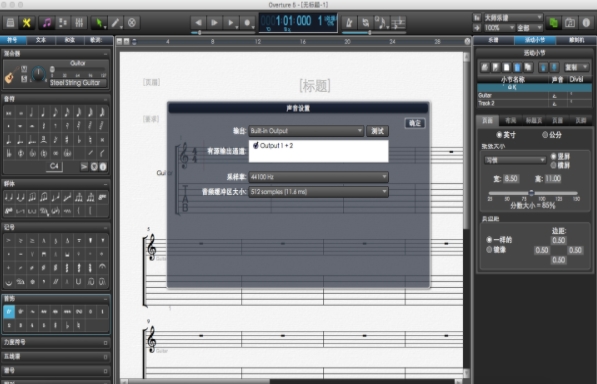Select the 公分 centimeters radio button
This screenshot has width=597, height=384.
pos(545,135)
